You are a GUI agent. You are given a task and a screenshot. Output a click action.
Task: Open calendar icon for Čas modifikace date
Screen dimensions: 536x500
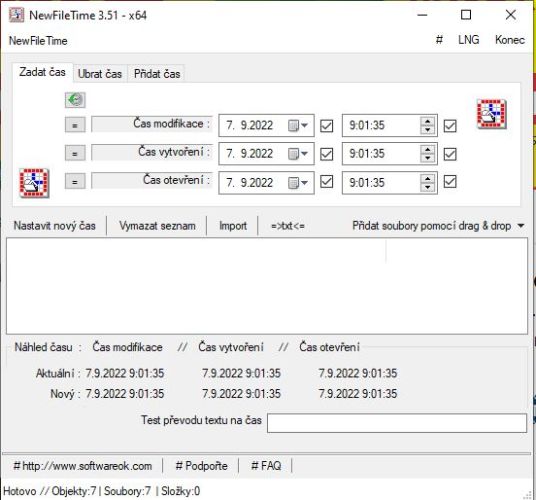point(293,125)
